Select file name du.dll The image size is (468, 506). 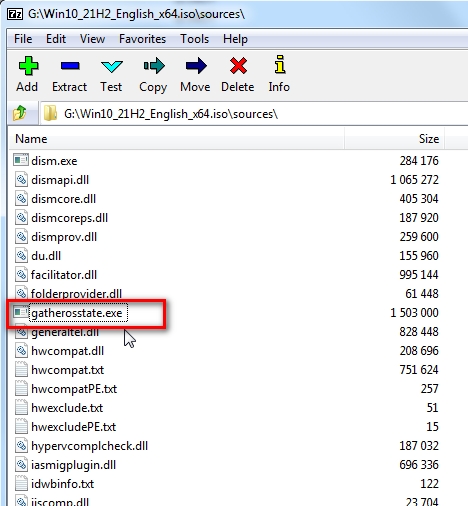(46, 256)
